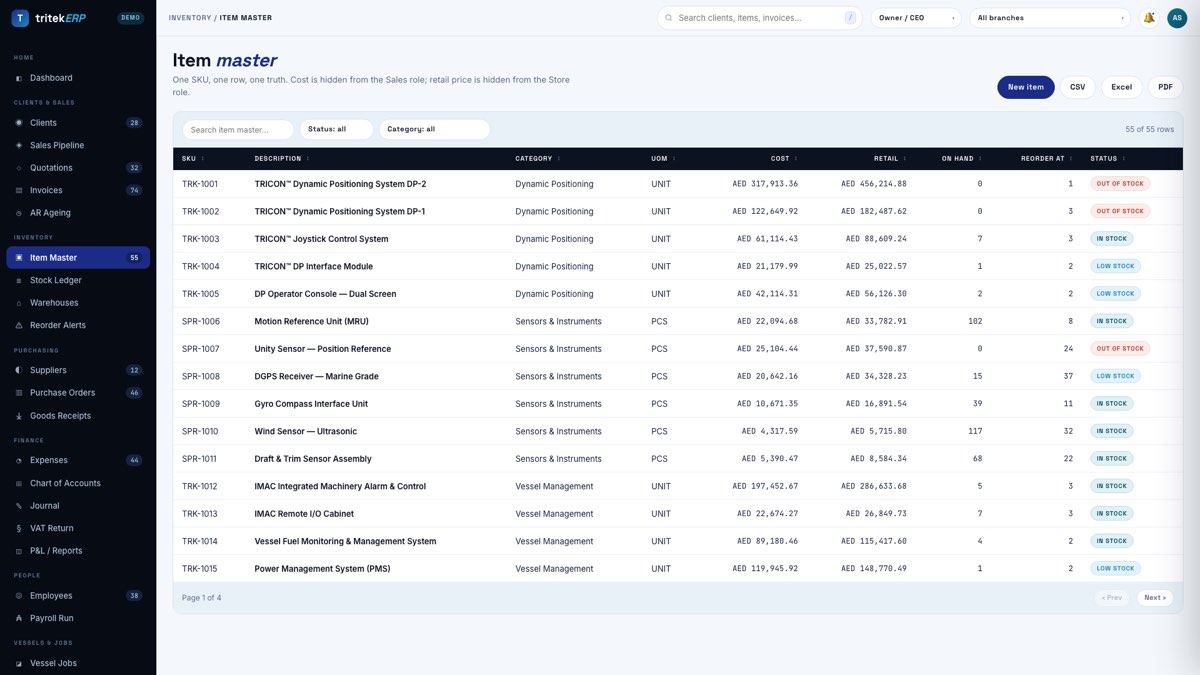The height and width of the screenshot is (675, 1200).
Task: Navigate to Journal in the sidebar
Action: click(x=78, y=506)
